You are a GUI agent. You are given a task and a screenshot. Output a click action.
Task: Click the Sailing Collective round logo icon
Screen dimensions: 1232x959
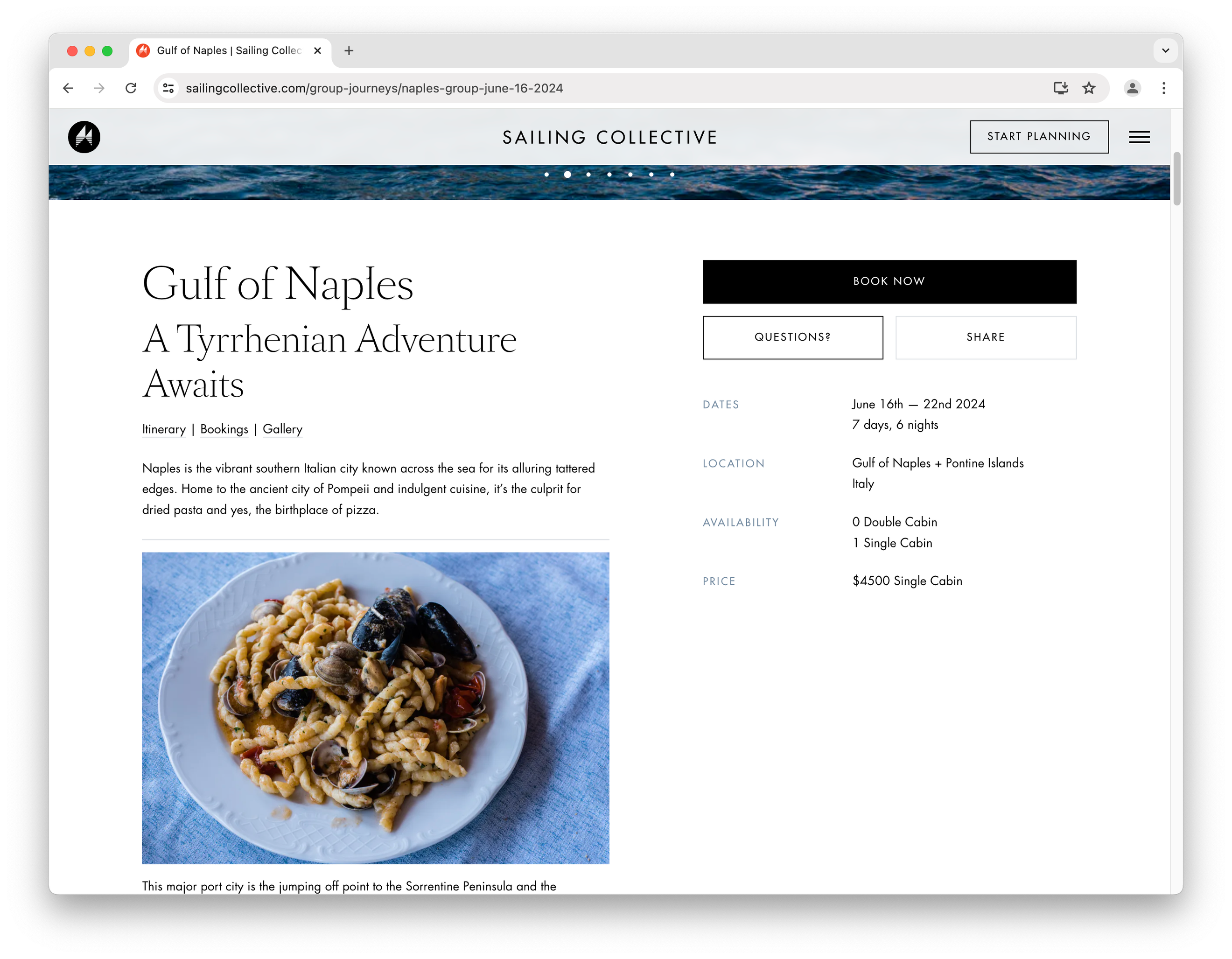point(84,137)
